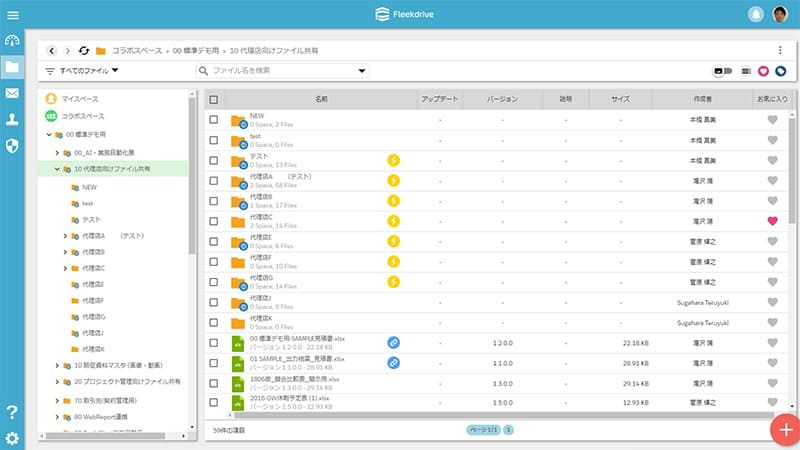The image size is (800, 450).
Task: Open the dashboard gauge icon in sidebar
Action: point(12,41)
